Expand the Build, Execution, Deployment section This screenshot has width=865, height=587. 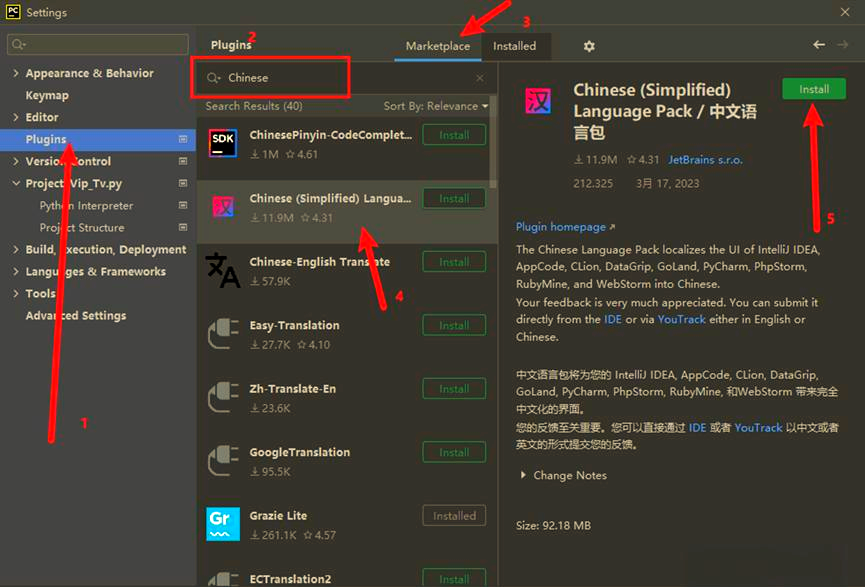15,250
